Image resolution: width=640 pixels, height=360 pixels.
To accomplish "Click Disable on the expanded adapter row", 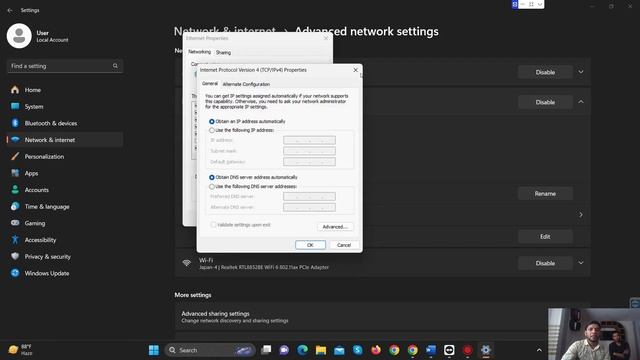I will (x=545, y=102).
